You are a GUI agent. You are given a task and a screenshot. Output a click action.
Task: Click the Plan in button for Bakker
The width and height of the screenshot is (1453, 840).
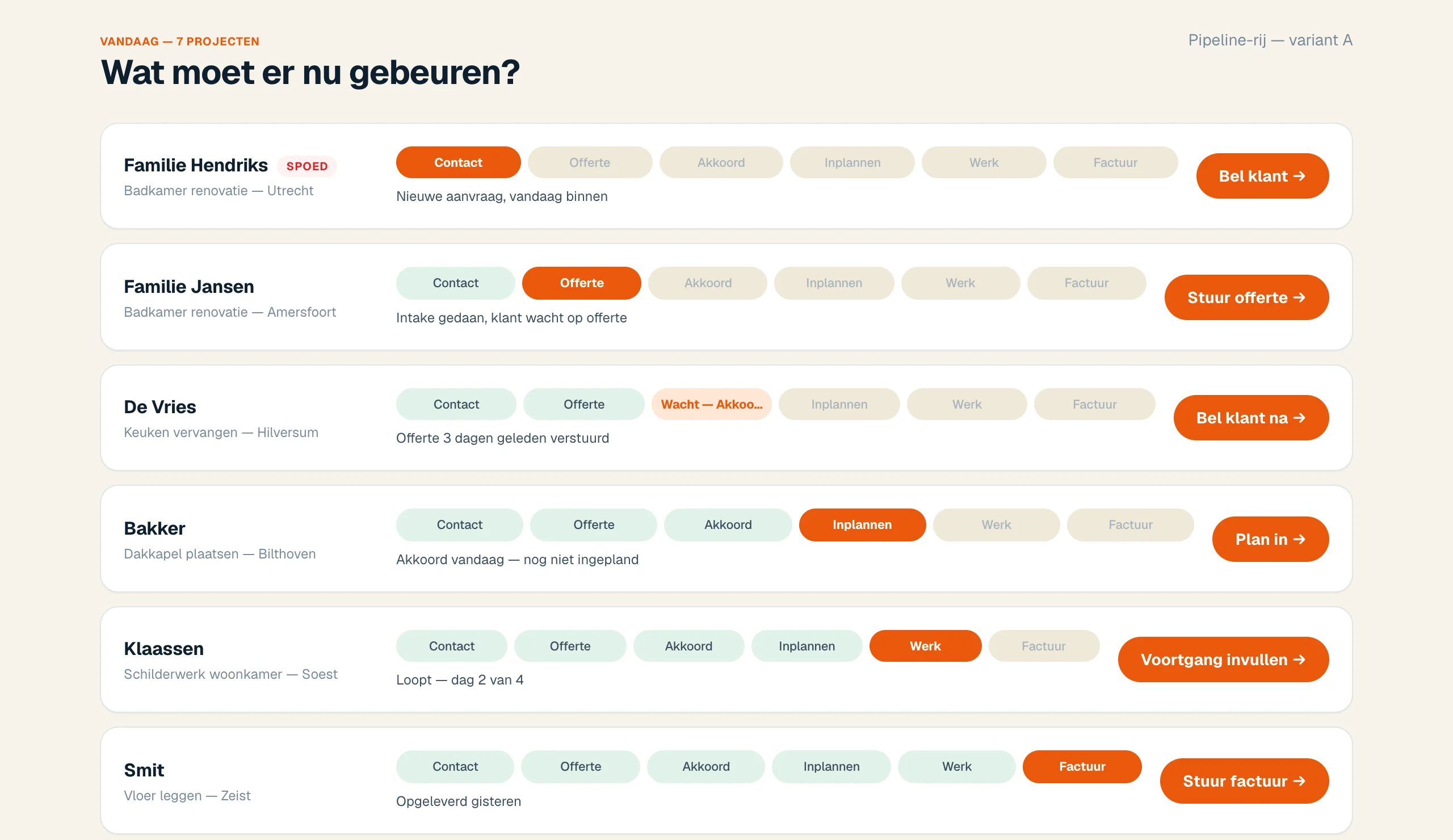(1270, 539)
